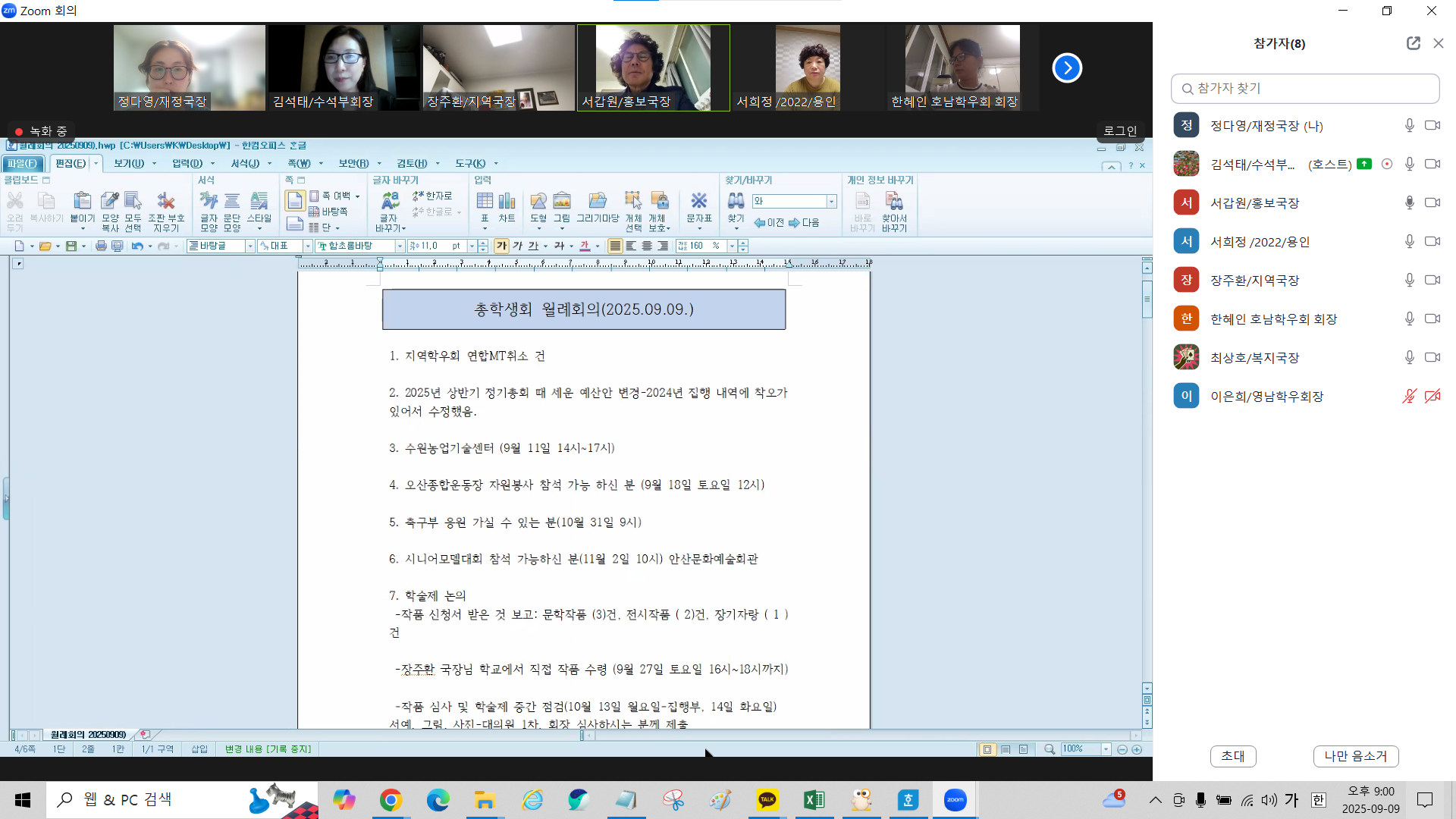The image size is (1456, 819).
Task: Click the print icon in toolbar
Action: [101, 246]
